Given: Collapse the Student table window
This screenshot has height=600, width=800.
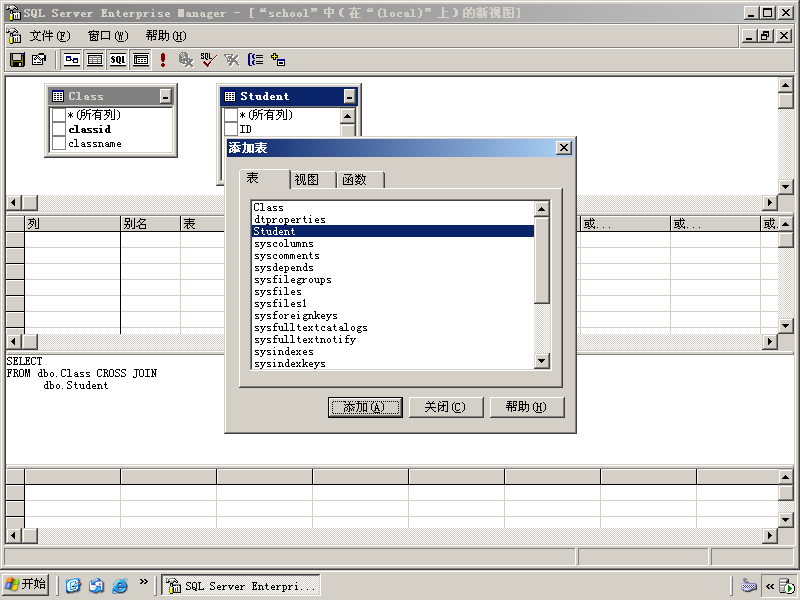Looking at the screenshot, I should 349,96.
